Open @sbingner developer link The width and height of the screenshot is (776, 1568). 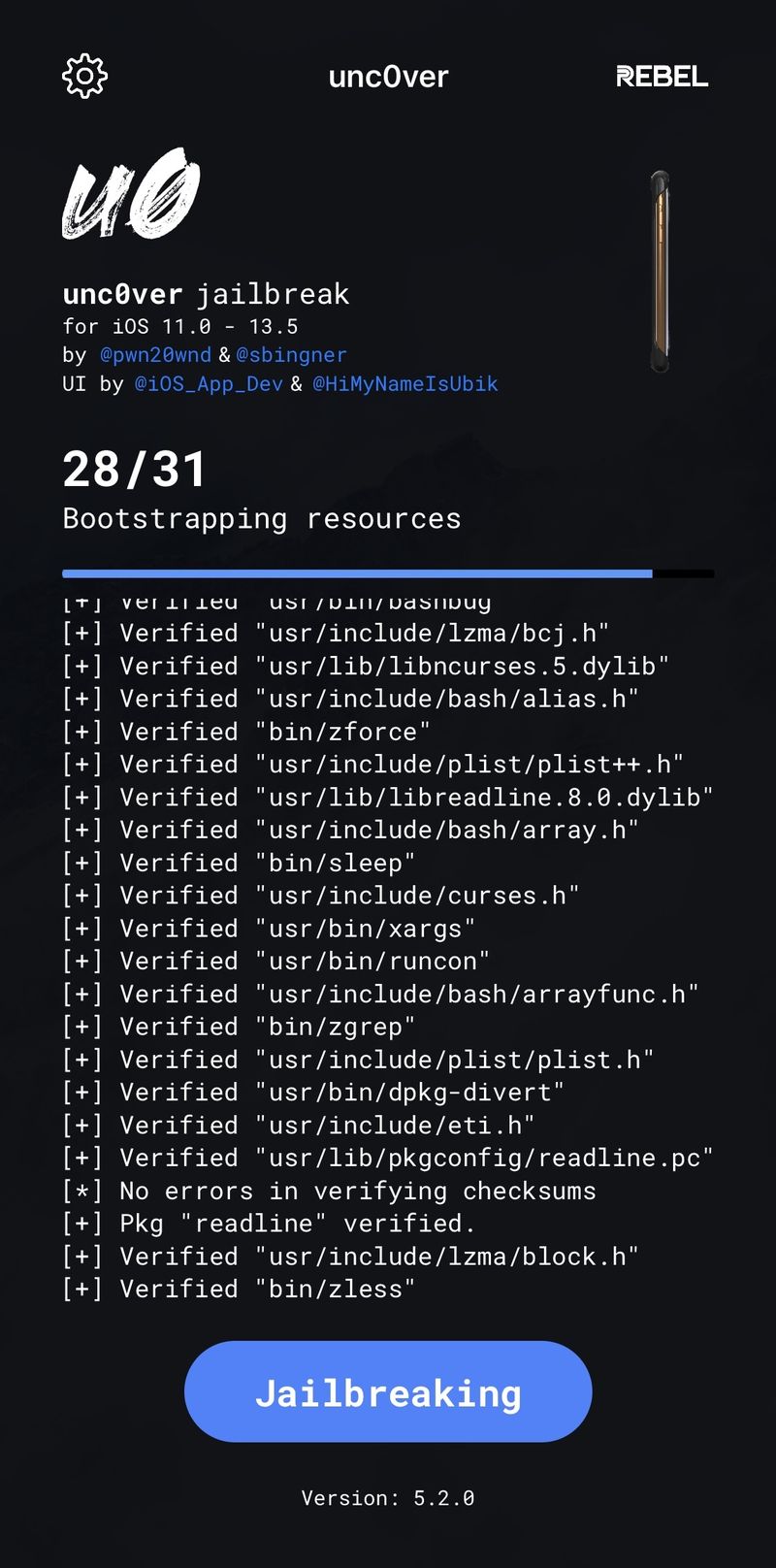pos(291,355)
